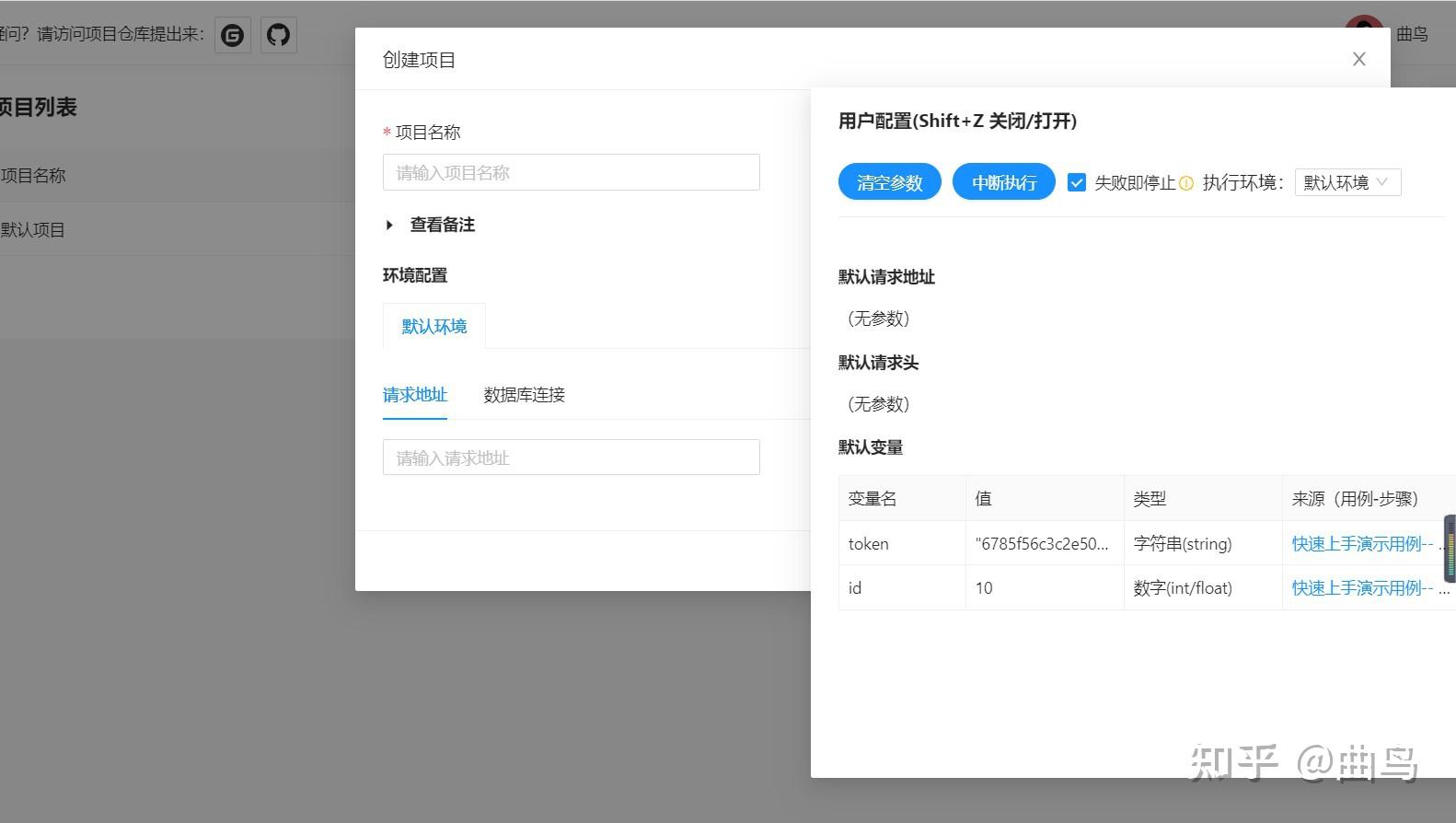This screenshot has height=823, width=1456.
Task: Click the 清空参数 button
Action: (x=889, y=182)
